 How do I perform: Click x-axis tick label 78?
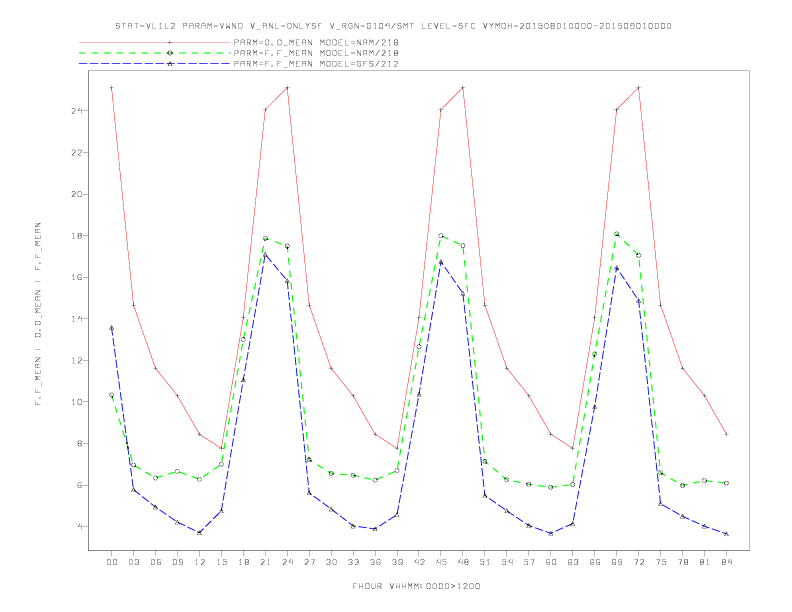[682, 562]
